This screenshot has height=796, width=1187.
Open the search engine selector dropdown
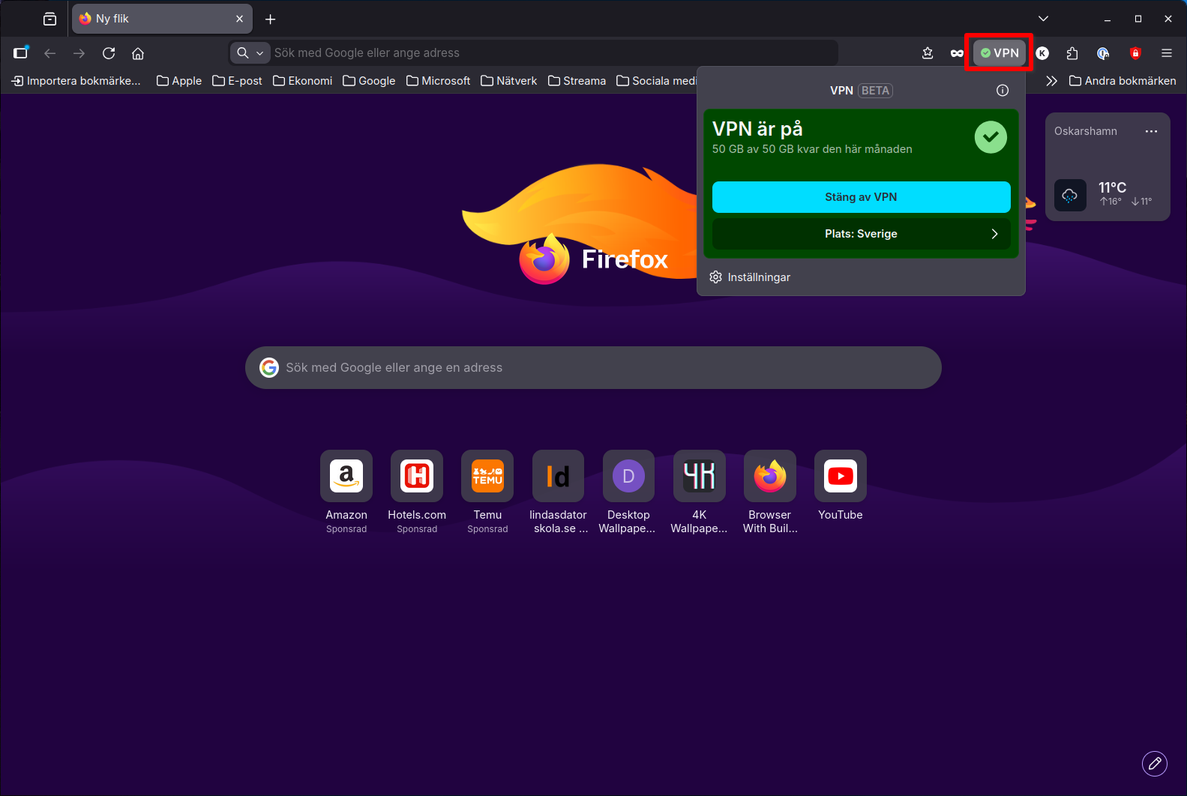(x=250, y=53)
